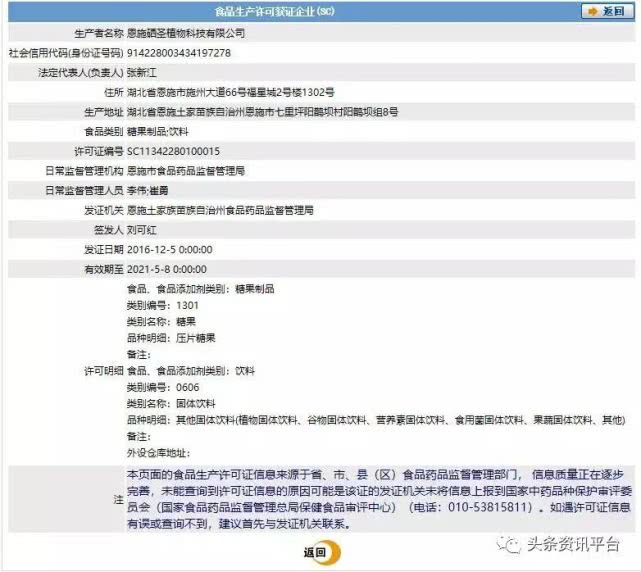The image size is (641, 572).
Task: Click the category number 1301
Action: (x=186, y=305)
